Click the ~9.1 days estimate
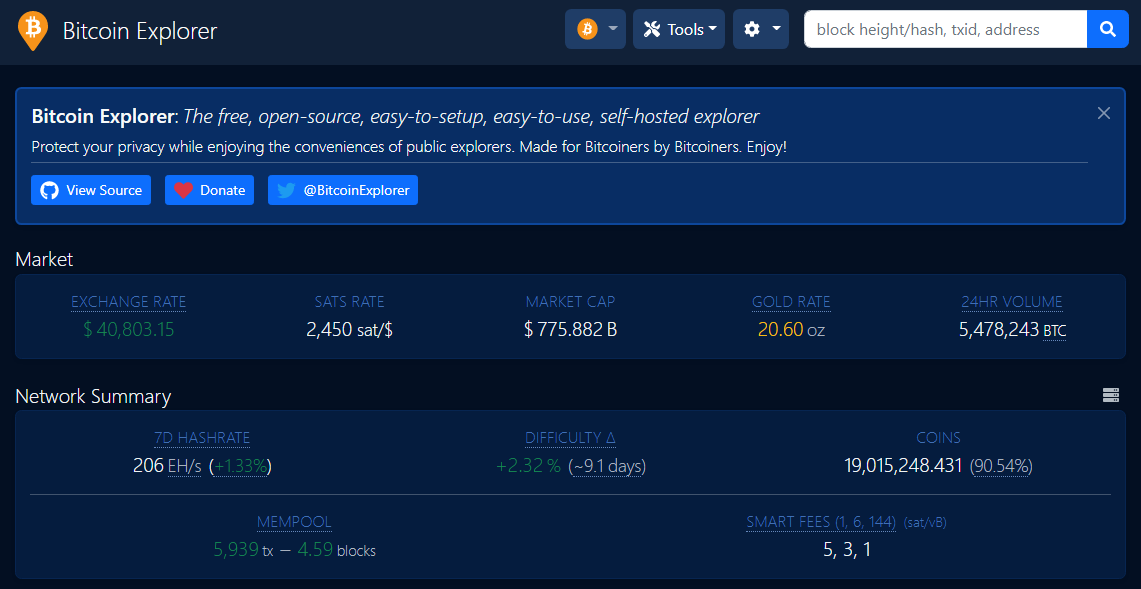The width and height of the screenshot is (1141, 589). click(607, 466)
